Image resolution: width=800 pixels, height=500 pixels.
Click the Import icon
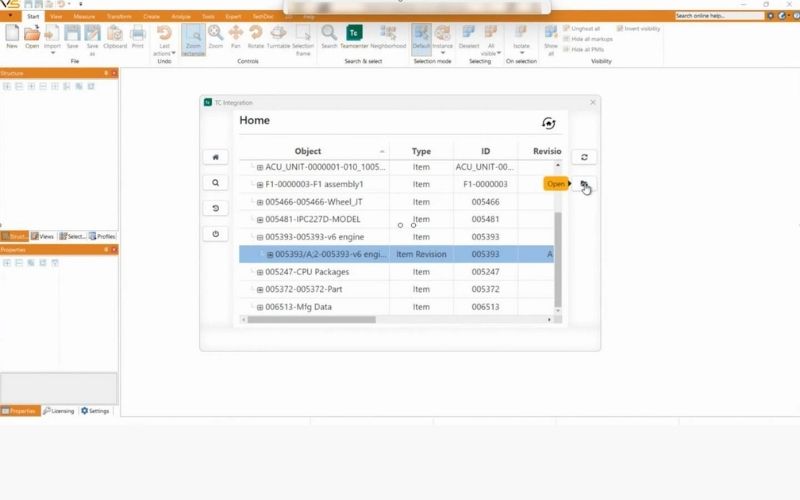coord(52,34)
